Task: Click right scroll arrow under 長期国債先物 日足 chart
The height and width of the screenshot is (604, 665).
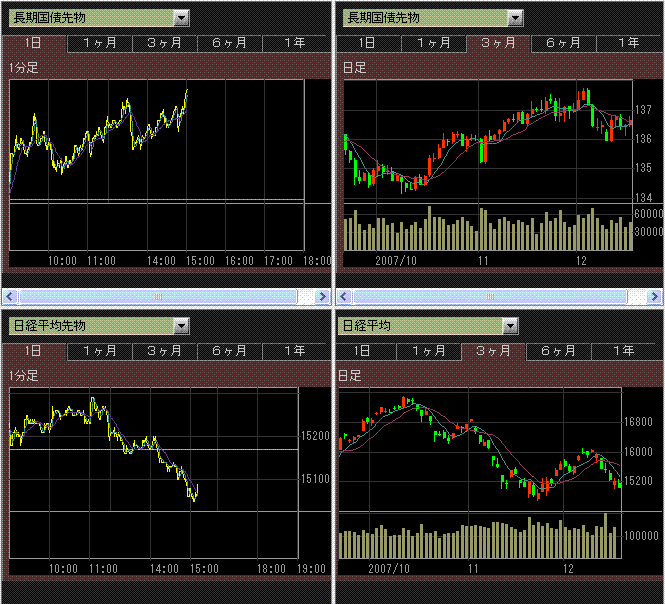Action: [655, 296]
